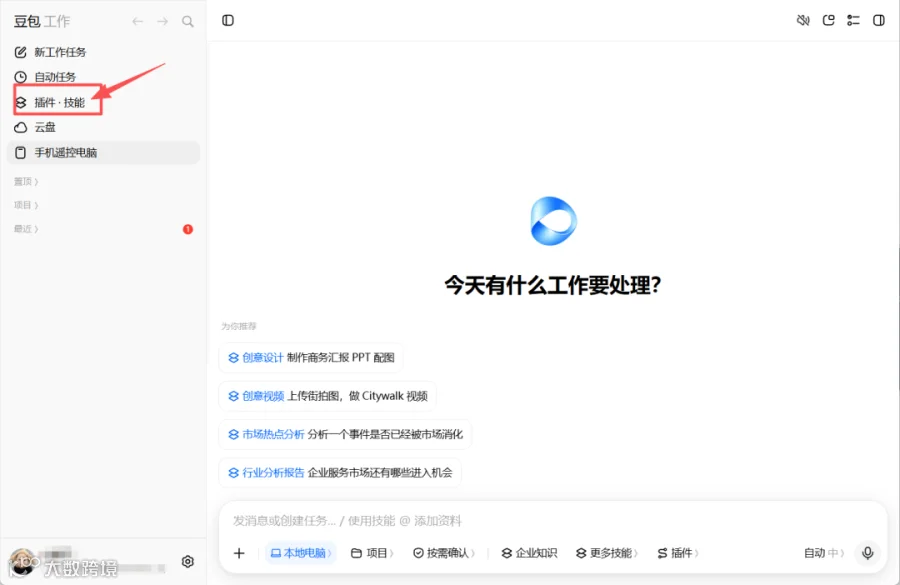Expand the 置顶 section

pos(26,181)
